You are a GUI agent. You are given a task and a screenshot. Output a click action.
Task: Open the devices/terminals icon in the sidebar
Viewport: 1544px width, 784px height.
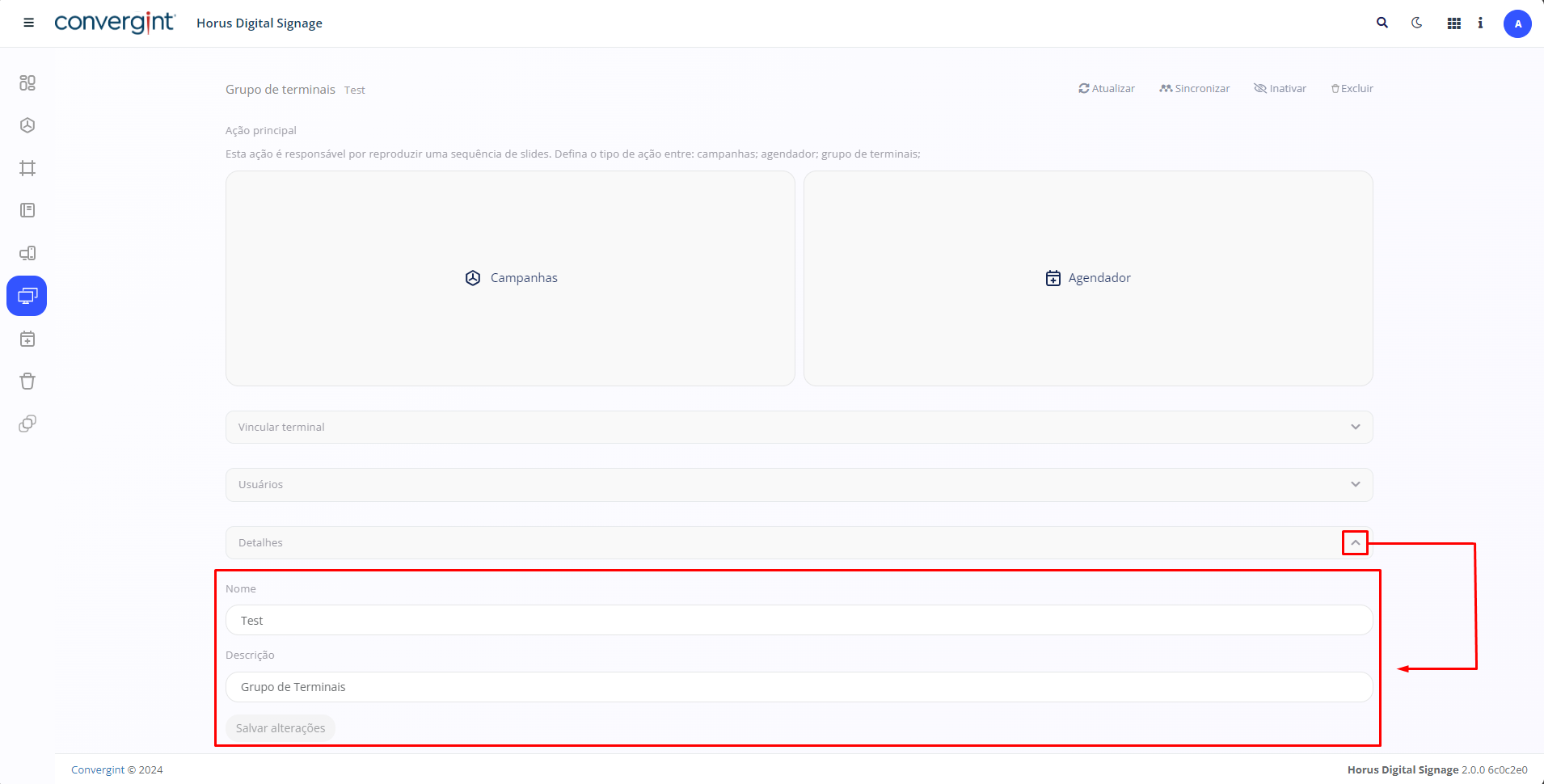click(x=27, y=253)
